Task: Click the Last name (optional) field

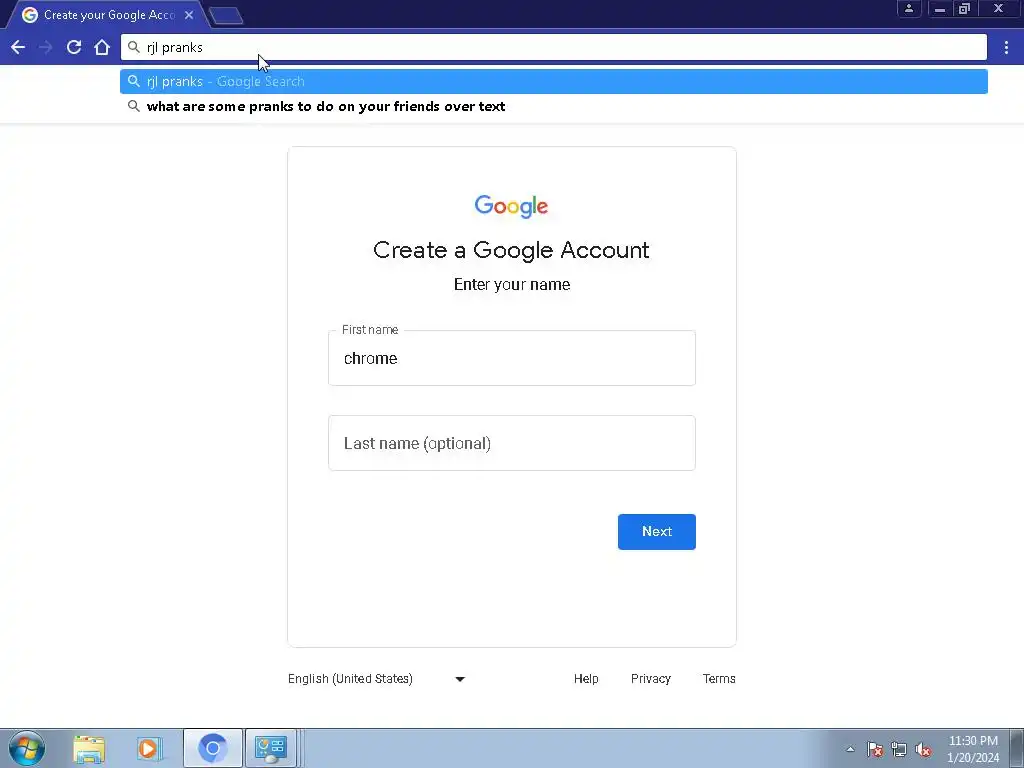Action: 512,443
